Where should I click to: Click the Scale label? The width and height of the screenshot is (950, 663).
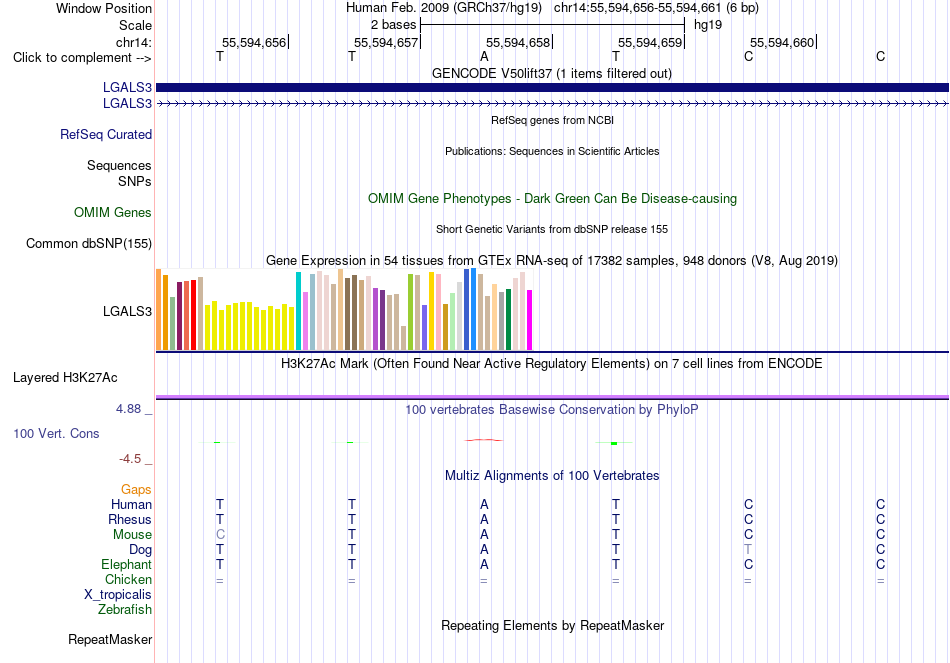(x=136, y=25)
